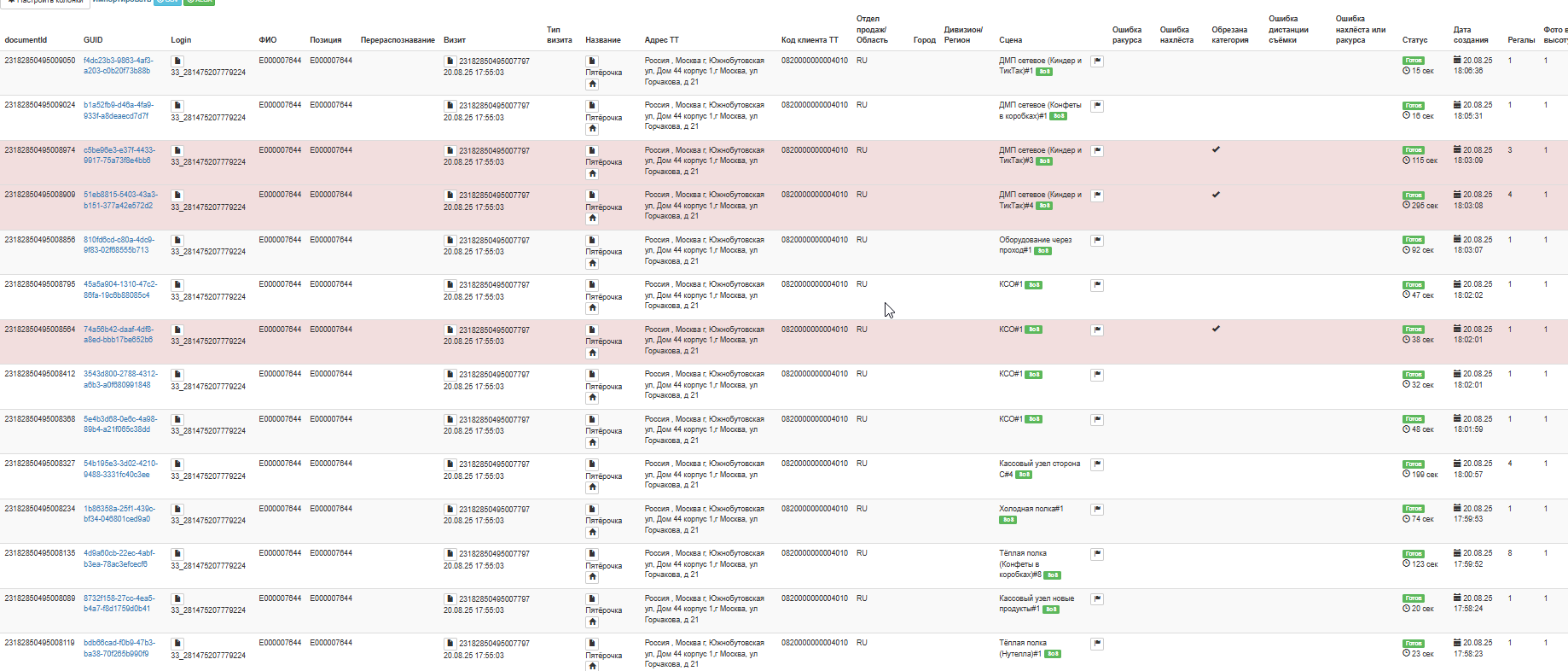Open GUID link 51eb8815-5403-43a3-b151-377a42e572d2
The image size is (1568, 671).
tap(120, 200)
